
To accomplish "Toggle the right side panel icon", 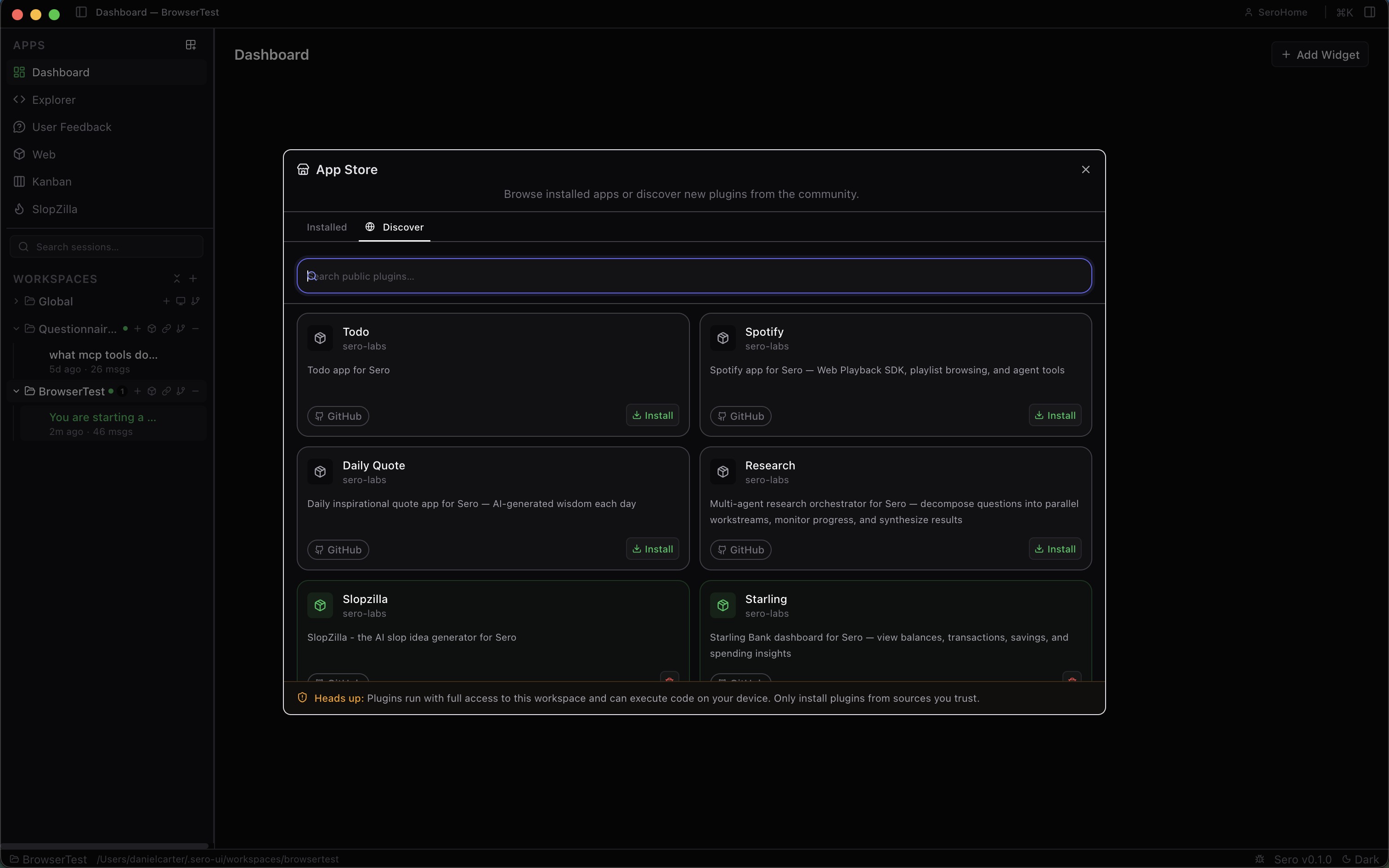I will click(1370, 12).
